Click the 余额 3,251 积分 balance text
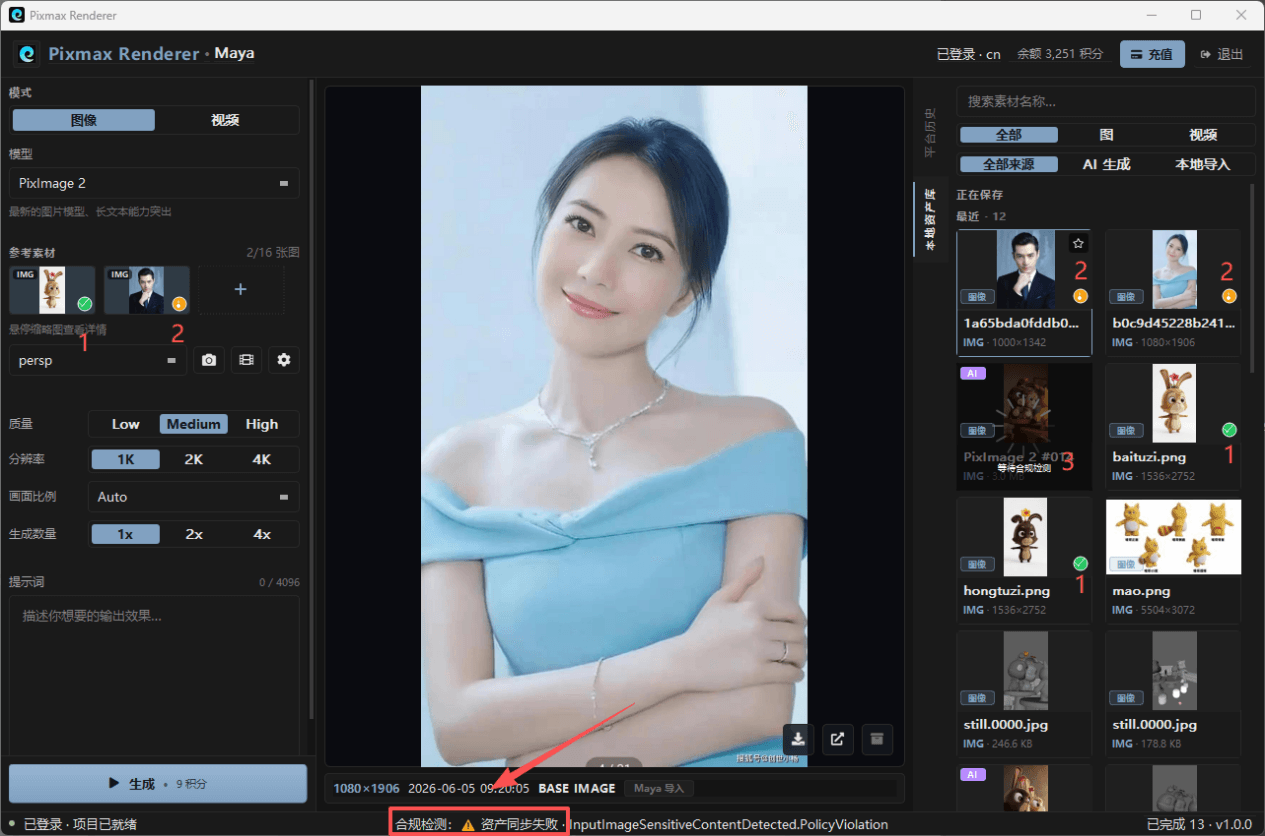 tap(1060, 54)
